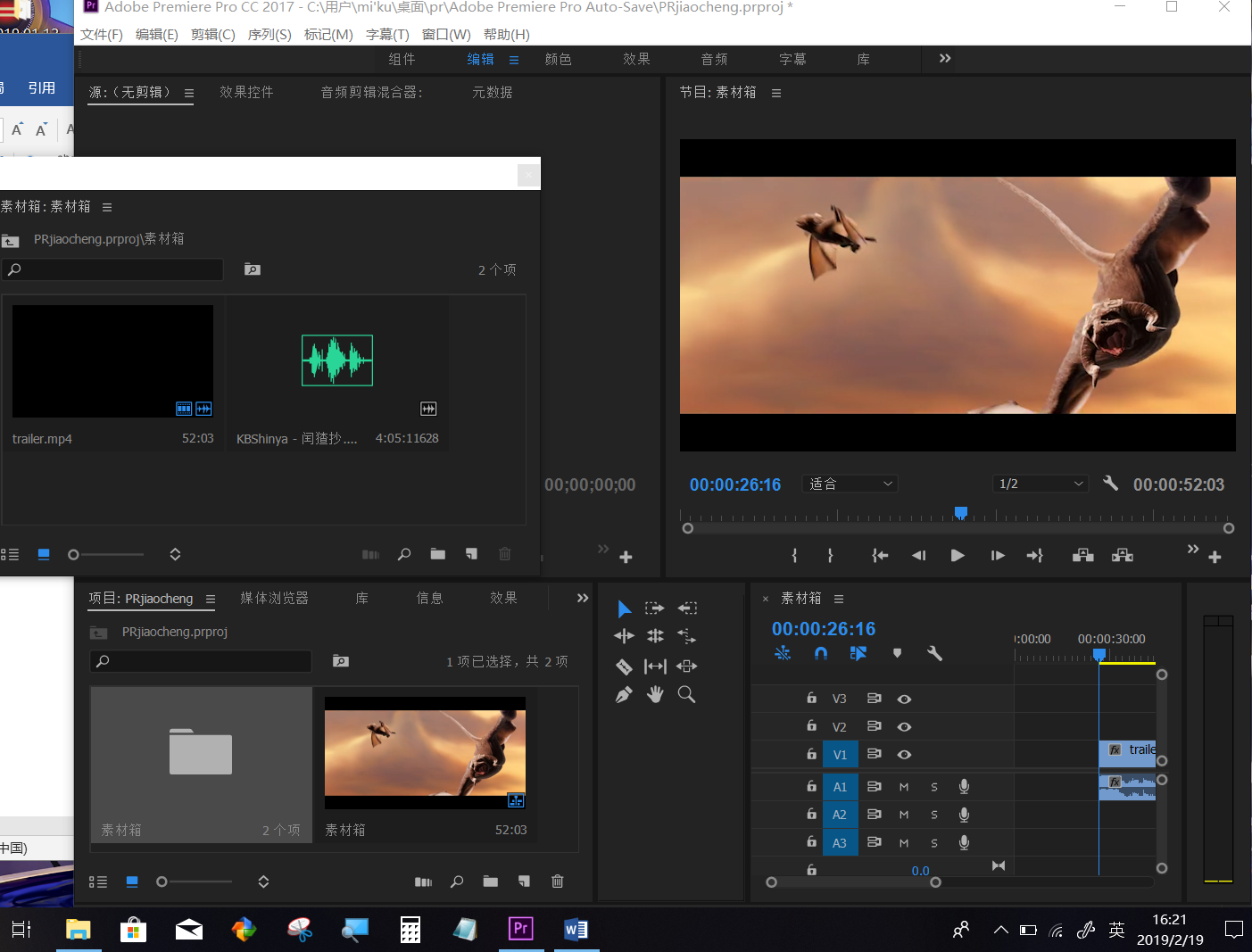The height and width of the screenshot is (952, 1252).
Task: Open the 剪辑(C) menu
Action: (x=213, y=35)
